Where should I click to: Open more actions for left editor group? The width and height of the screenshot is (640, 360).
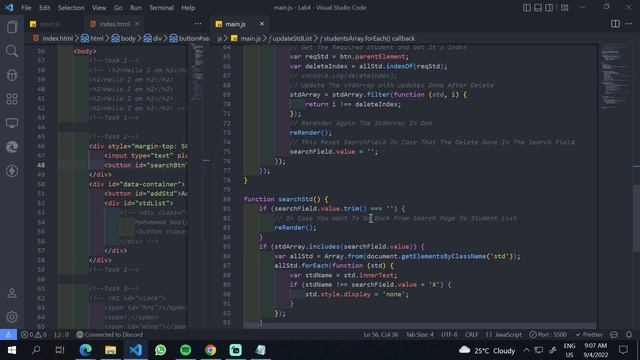(x=198, y=24)
